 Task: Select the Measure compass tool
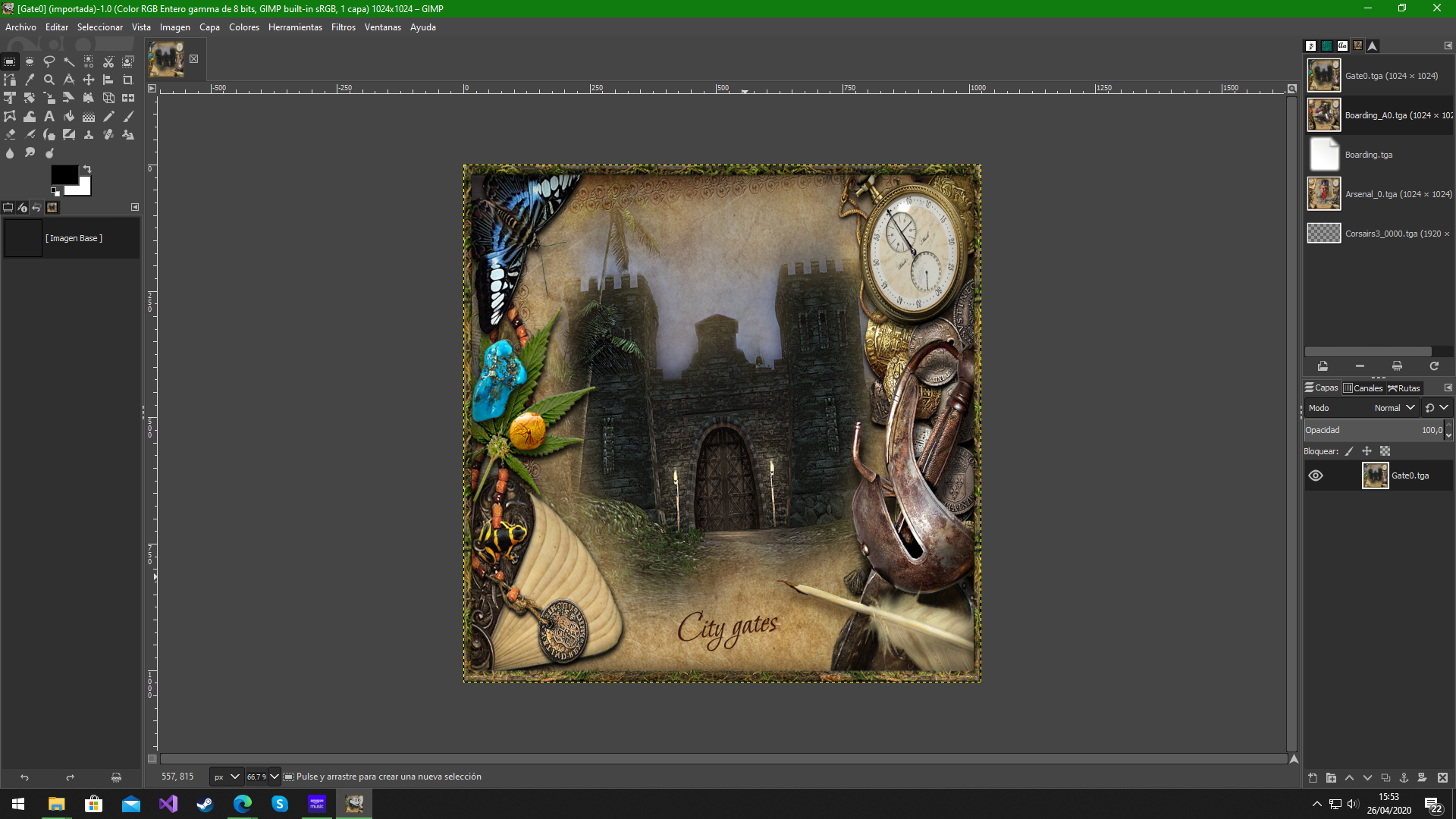(69, 80)
